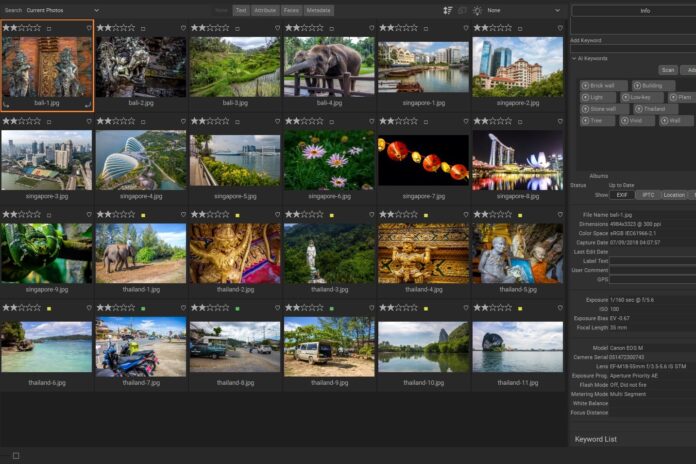This screenshot has height=464, width=696.
Task: Toggle the heart favorite on bali-4.jpg
Action: point(372,28)
